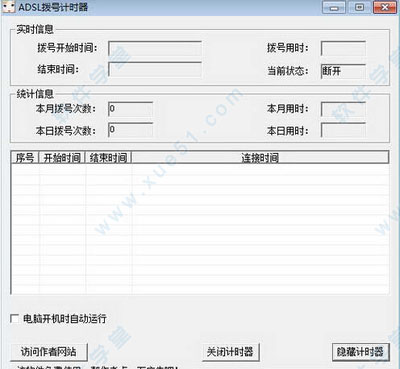400x369 pixels.
Task: Minimize the ADSL timer window
Action: pyautogui.click(x=334, y=7)
